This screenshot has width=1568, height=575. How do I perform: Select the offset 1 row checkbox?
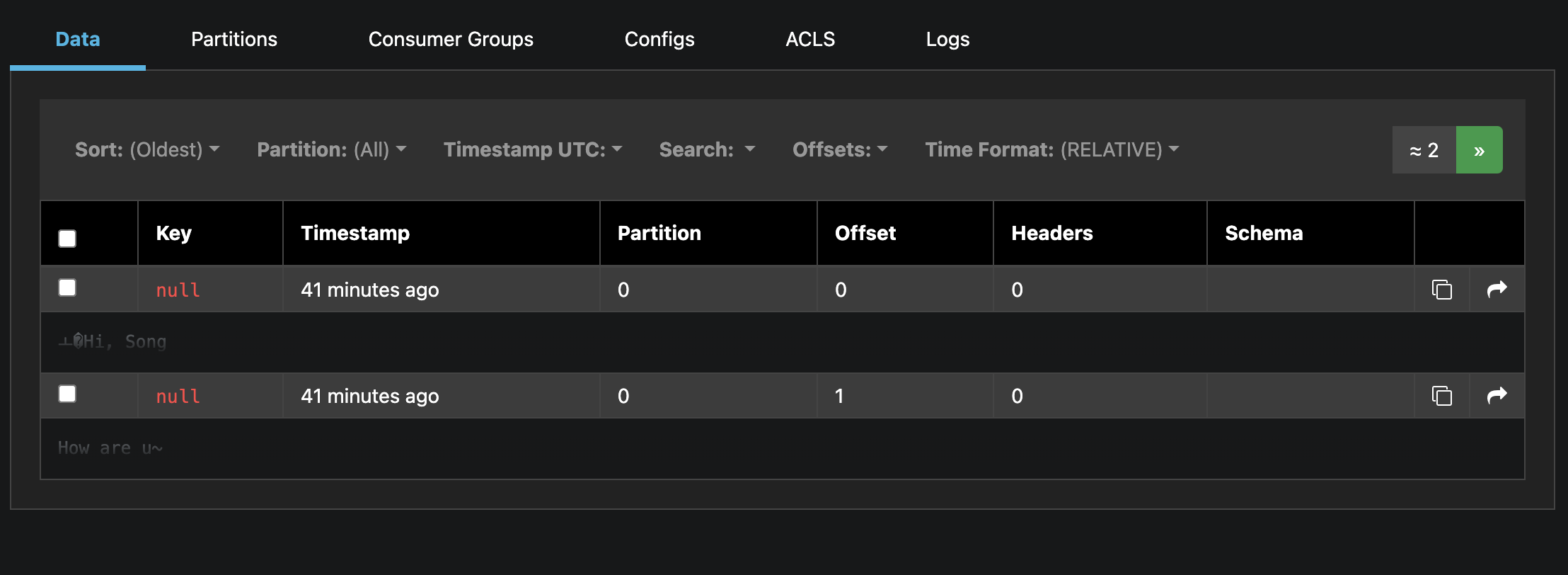tap(67, 394)
